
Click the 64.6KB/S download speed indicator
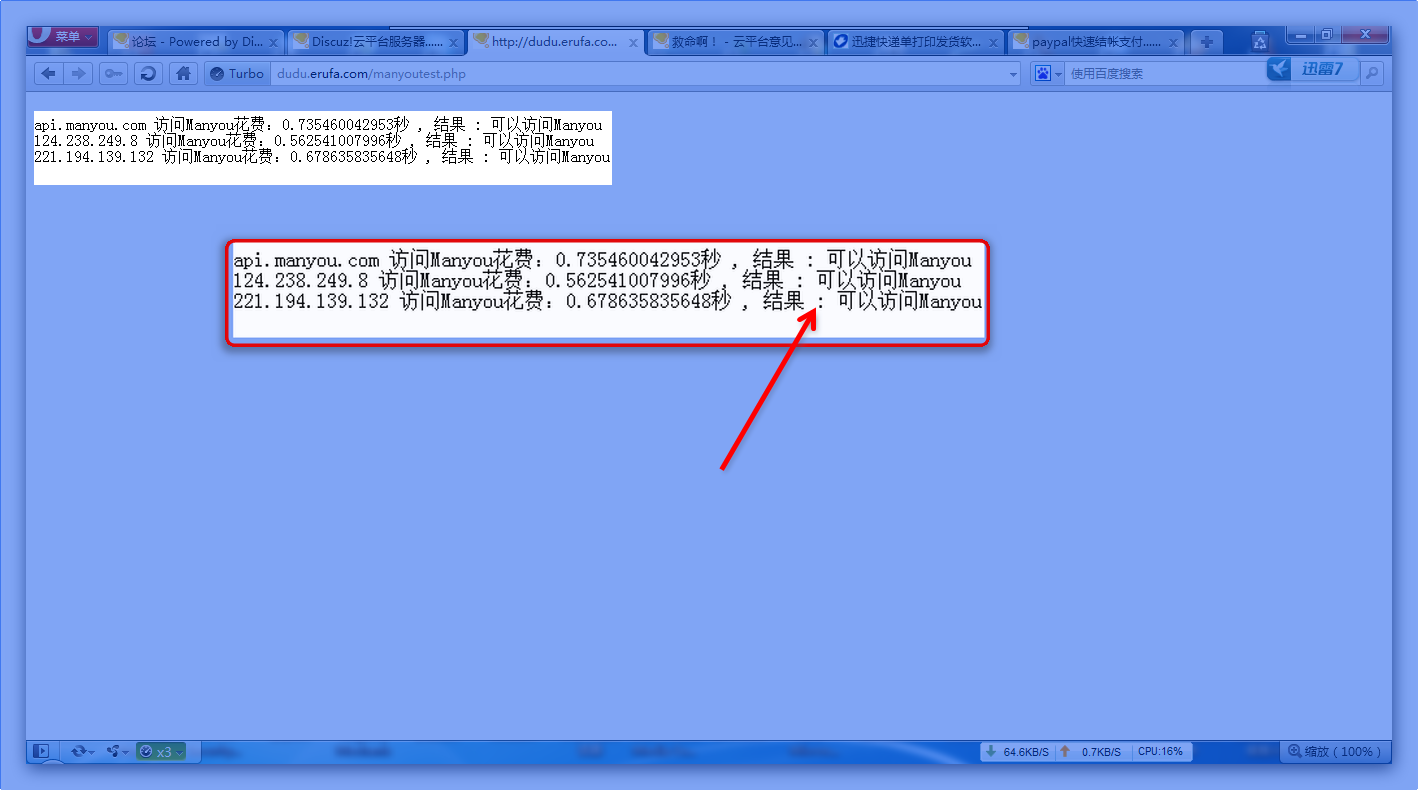pyautogui.click(x=1017, y=752)
